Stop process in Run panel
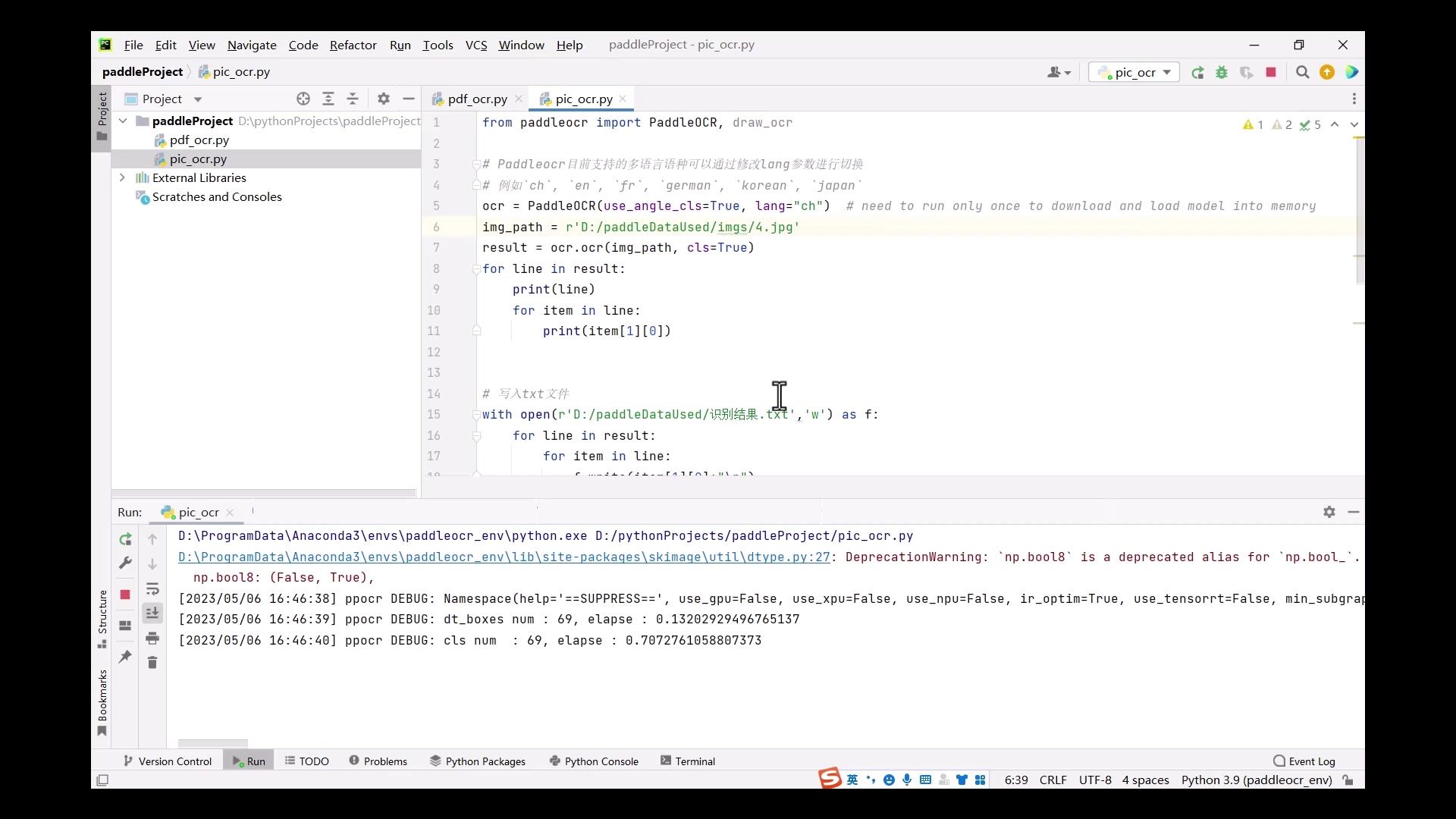 pos(125,595)
